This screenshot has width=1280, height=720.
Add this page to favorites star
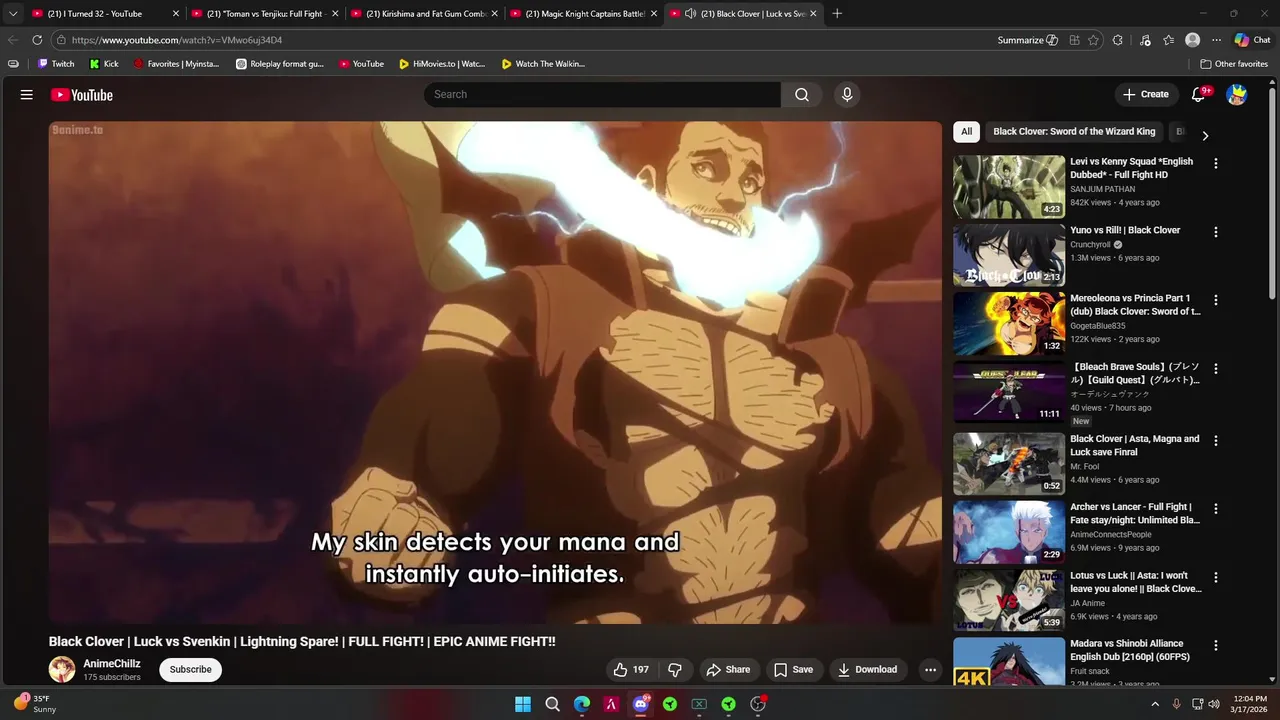click(1094, 40)
